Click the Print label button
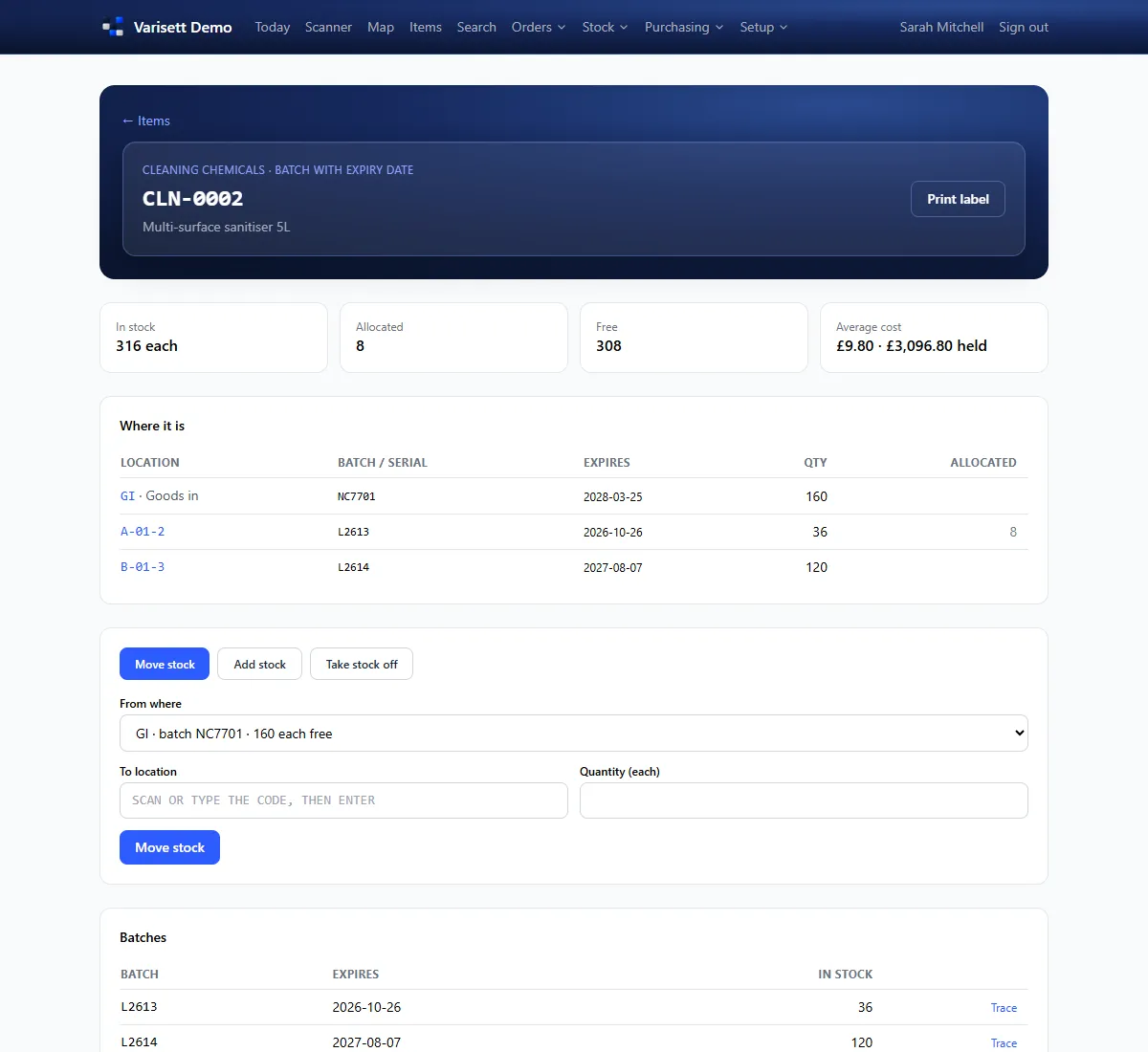Screen dimensions: 1148x1052 [x=958, y=199]
